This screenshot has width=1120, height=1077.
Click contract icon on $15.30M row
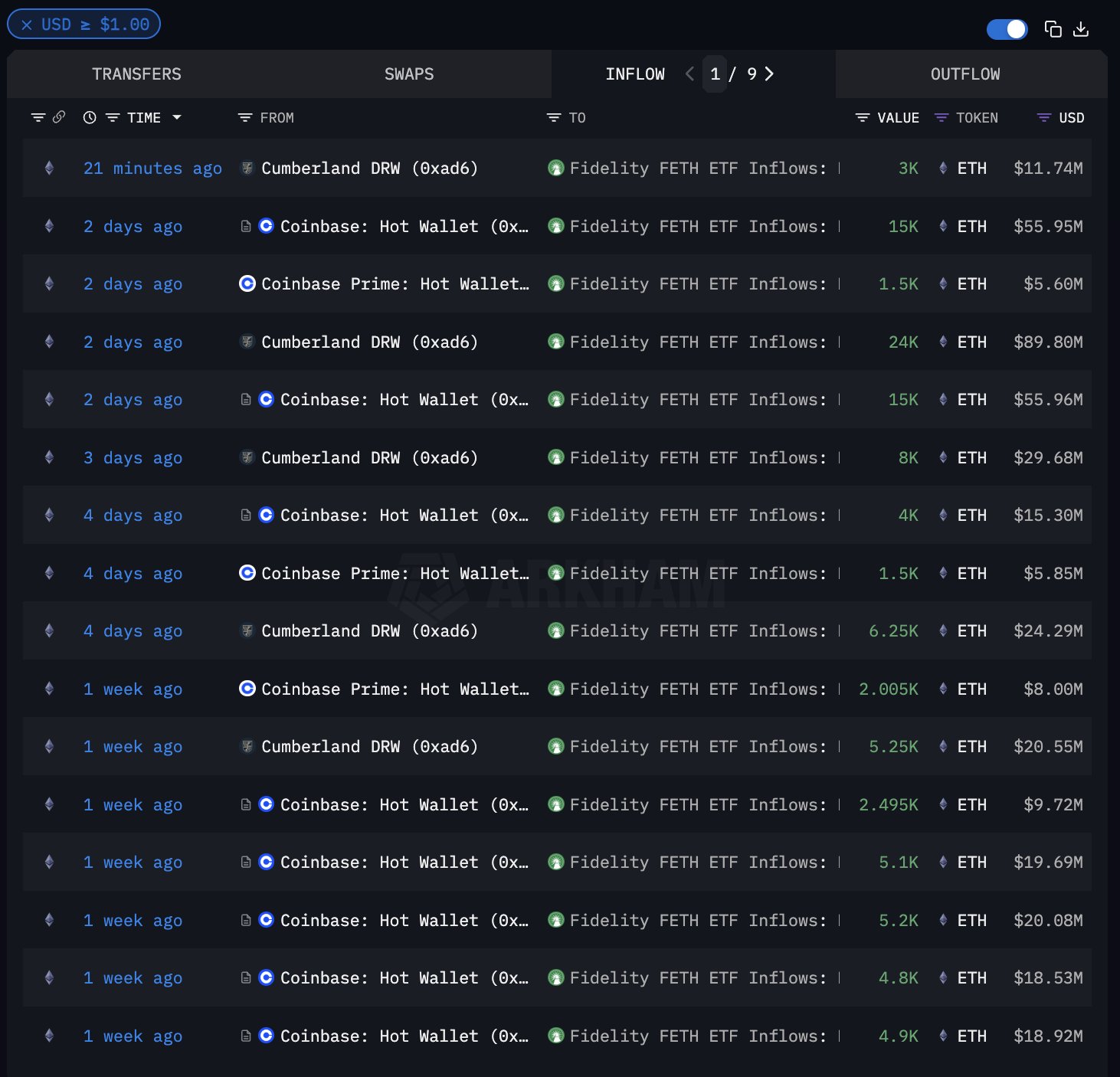pyautogui.click(x=246, y=516)
